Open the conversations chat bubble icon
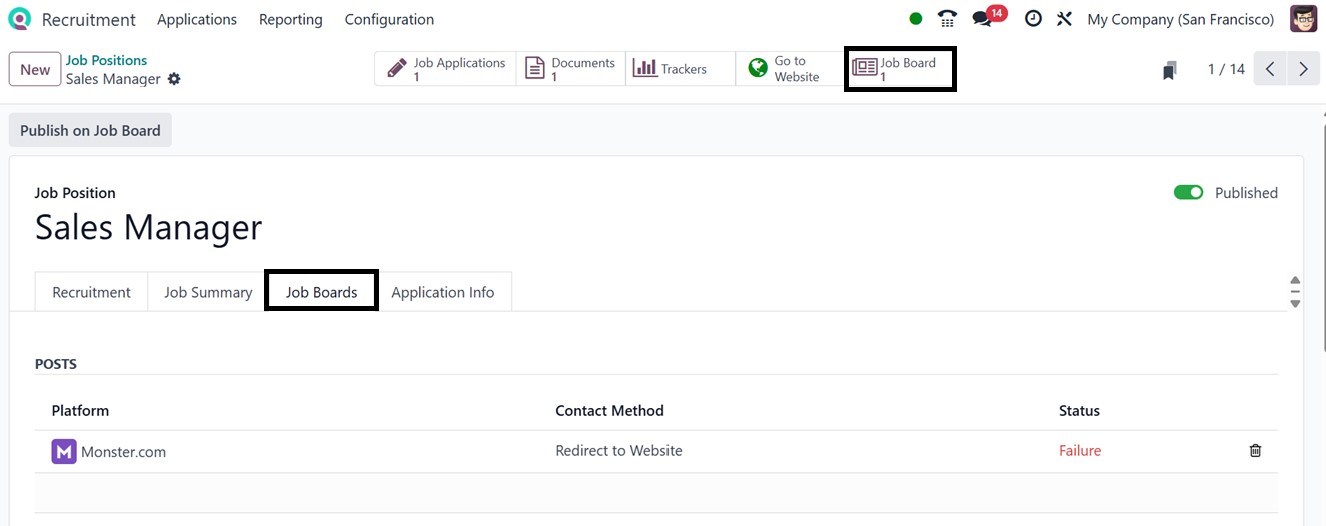Screen dimensions: 1326x526 pos(982,19)
